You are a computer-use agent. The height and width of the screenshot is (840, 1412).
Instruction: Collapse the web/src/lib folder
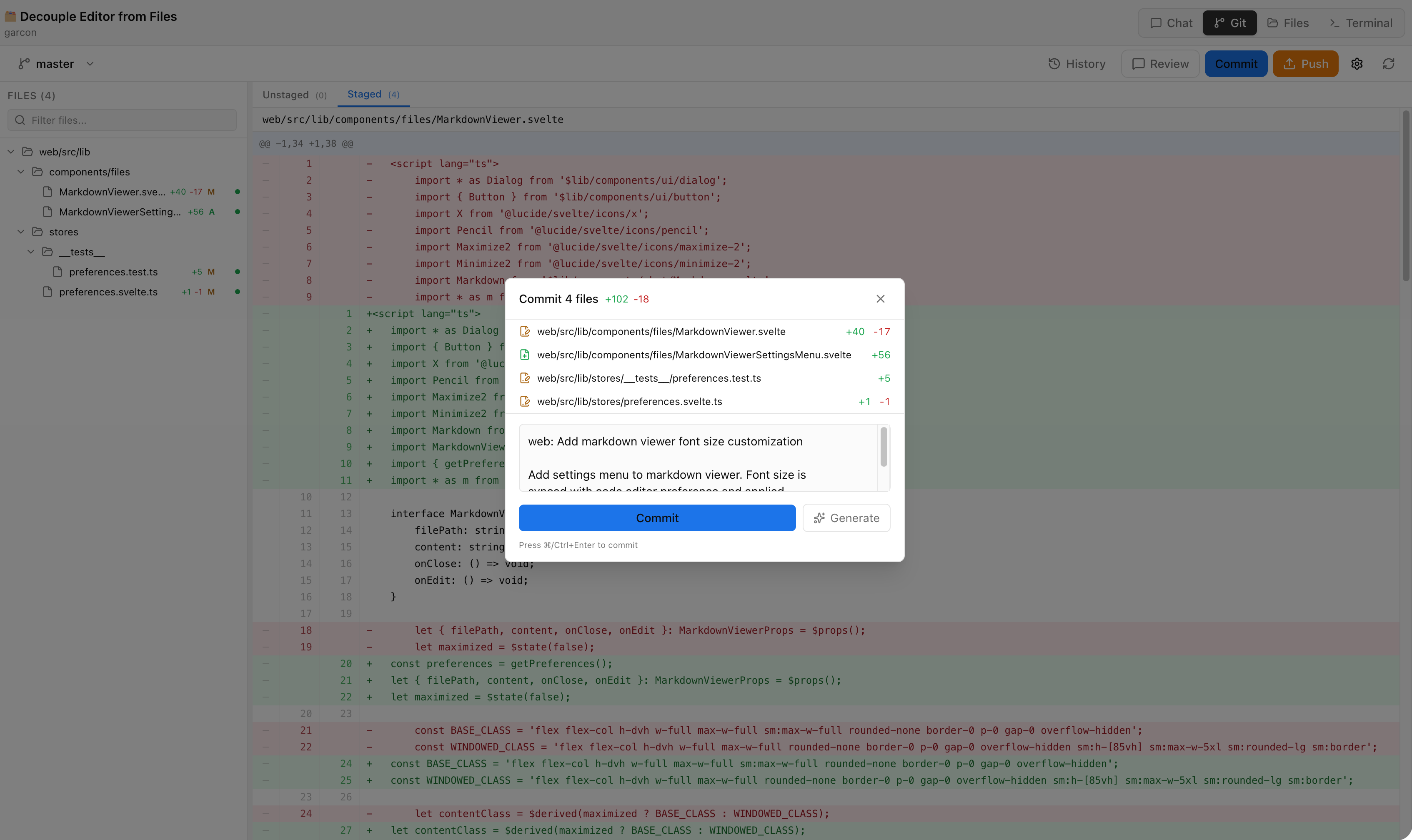(x=10, y=152)
